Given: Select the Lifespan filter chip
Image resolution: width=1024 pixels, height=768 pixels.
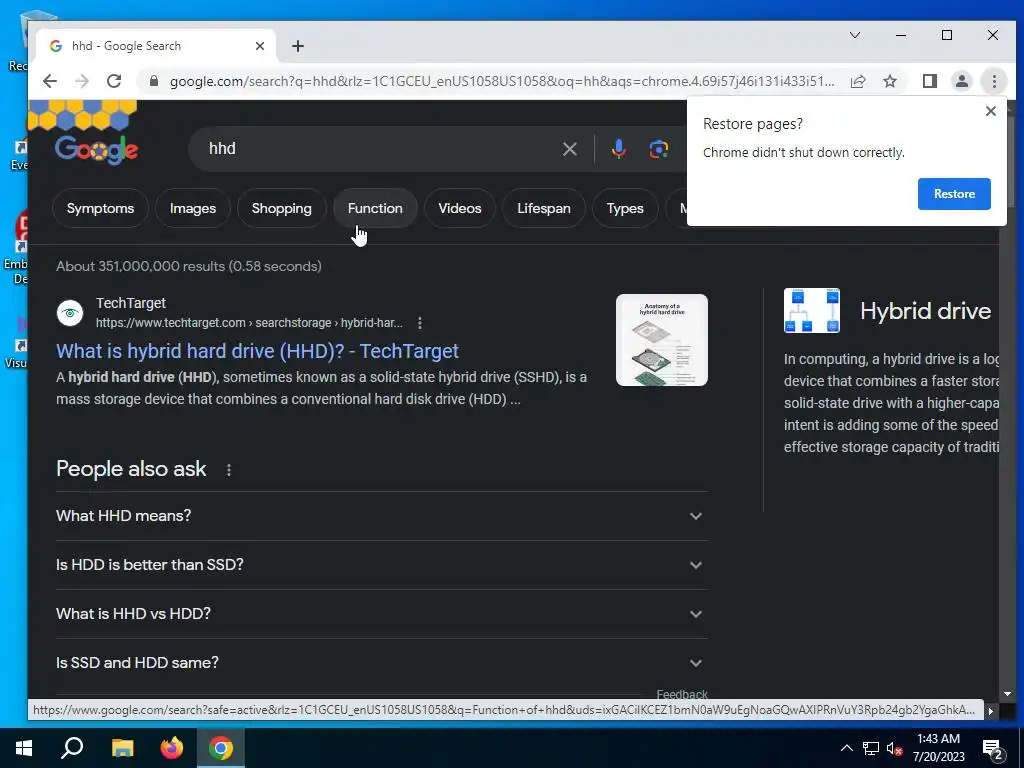Looking at the screenshot, I should (543, 208).
